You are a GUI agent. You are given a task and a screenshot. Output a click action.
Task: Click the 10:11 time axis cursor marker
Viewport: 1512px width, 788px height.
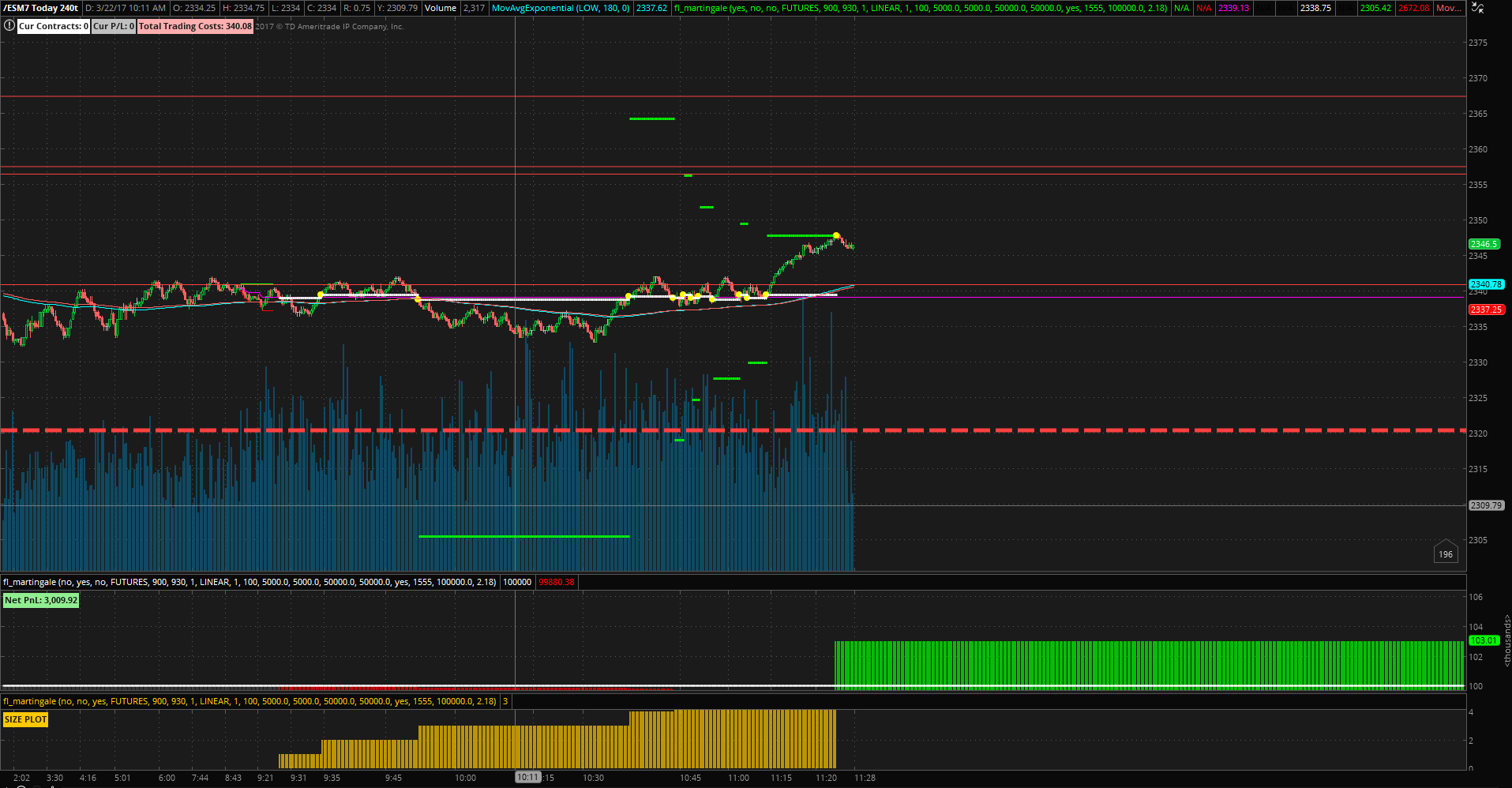click(527, 778)
